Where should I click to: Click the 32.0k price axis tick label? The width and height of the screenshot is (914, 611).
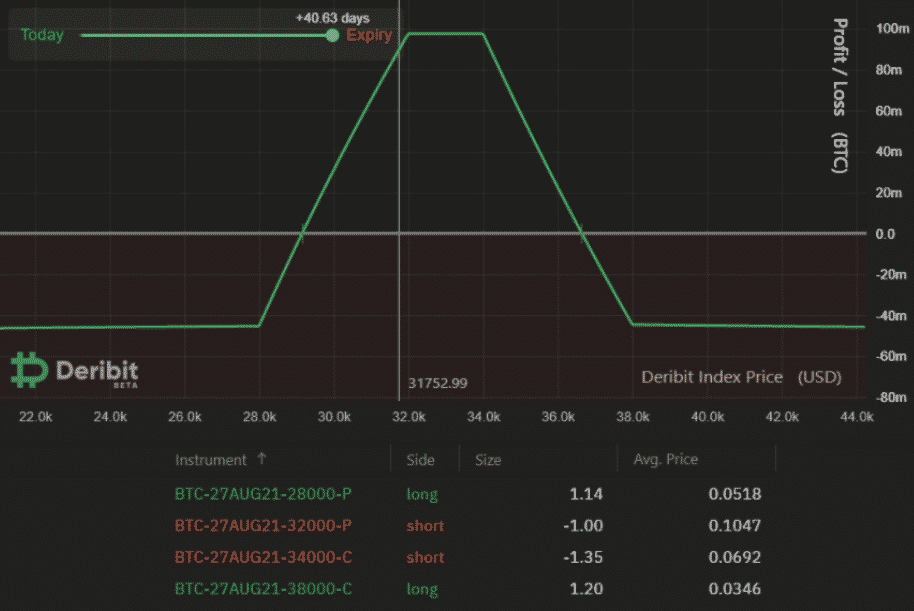409,418
